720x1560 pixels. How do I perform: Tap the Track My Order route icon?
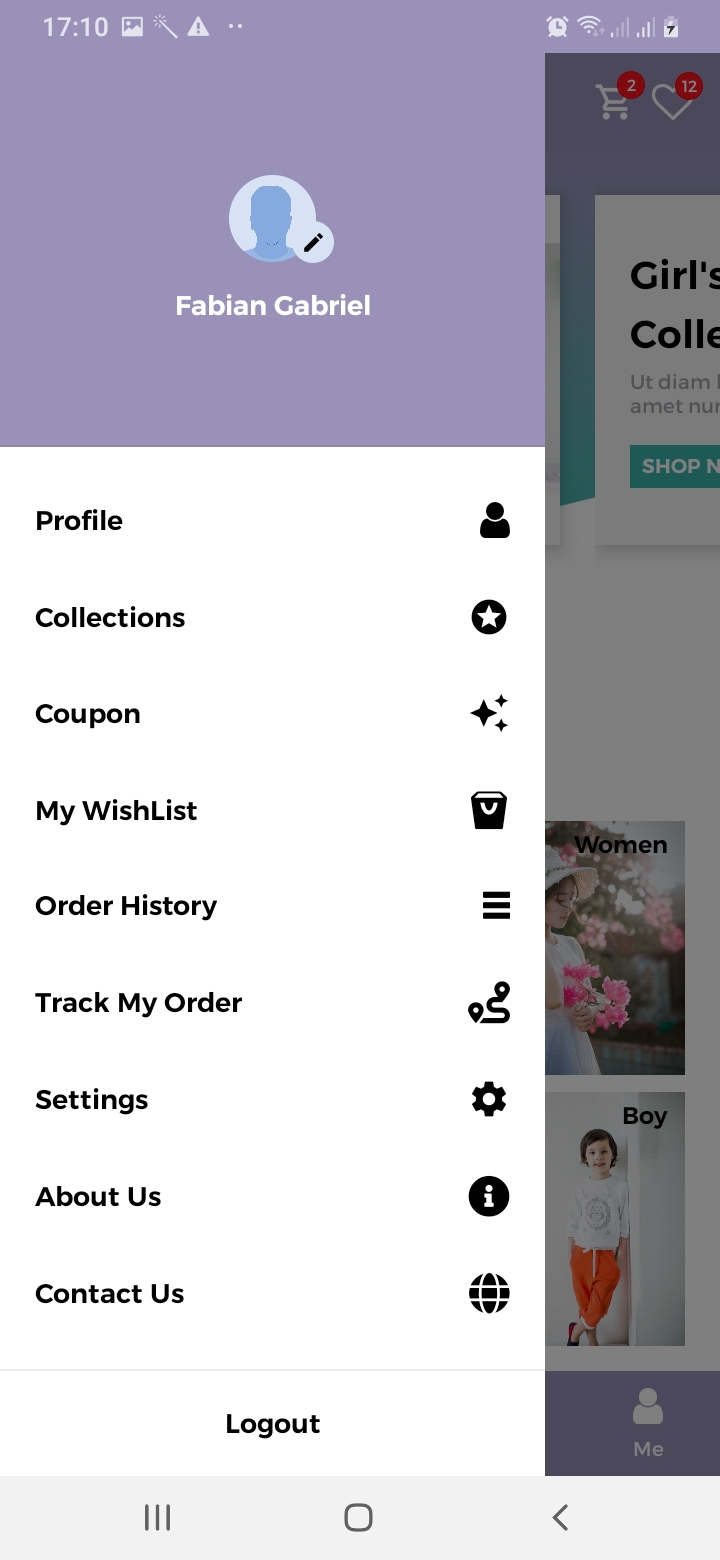pyautogui.click(x=489, y=1003)
